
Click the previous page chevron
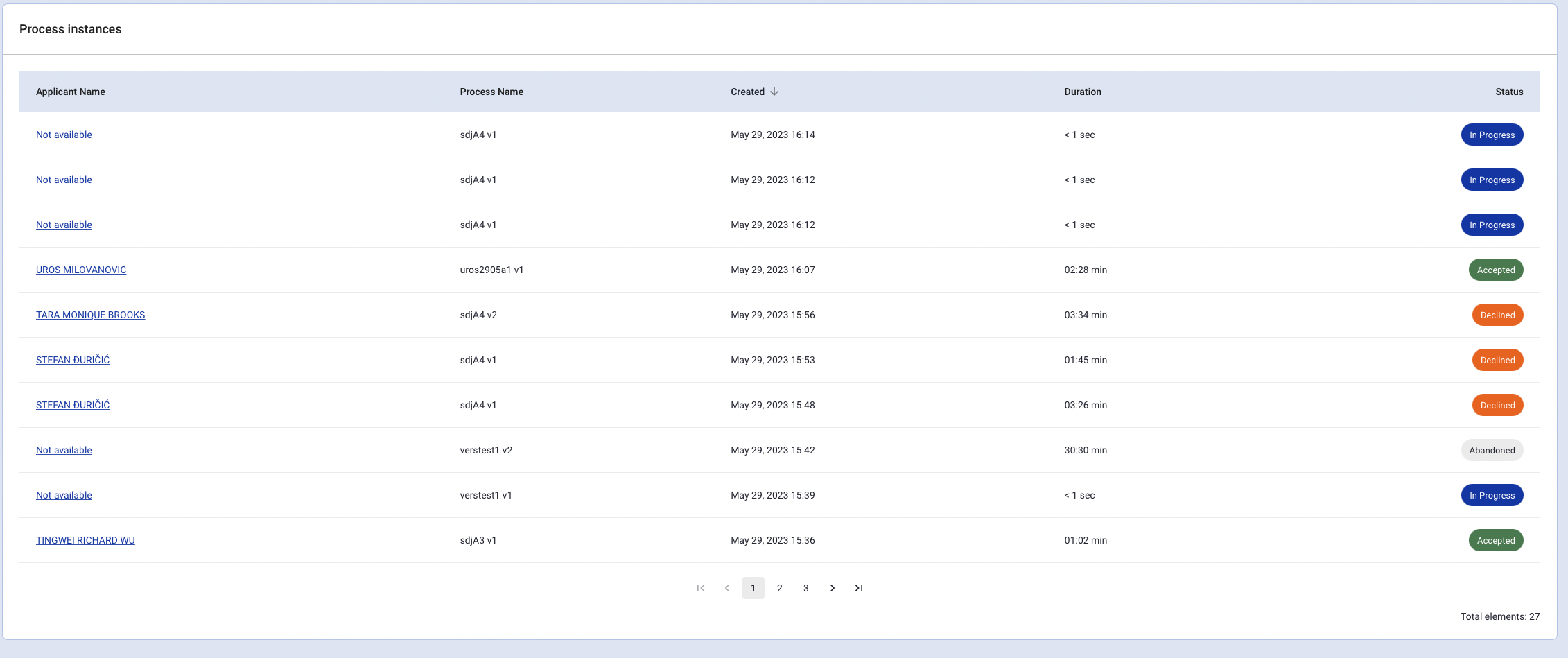(727, 588)
